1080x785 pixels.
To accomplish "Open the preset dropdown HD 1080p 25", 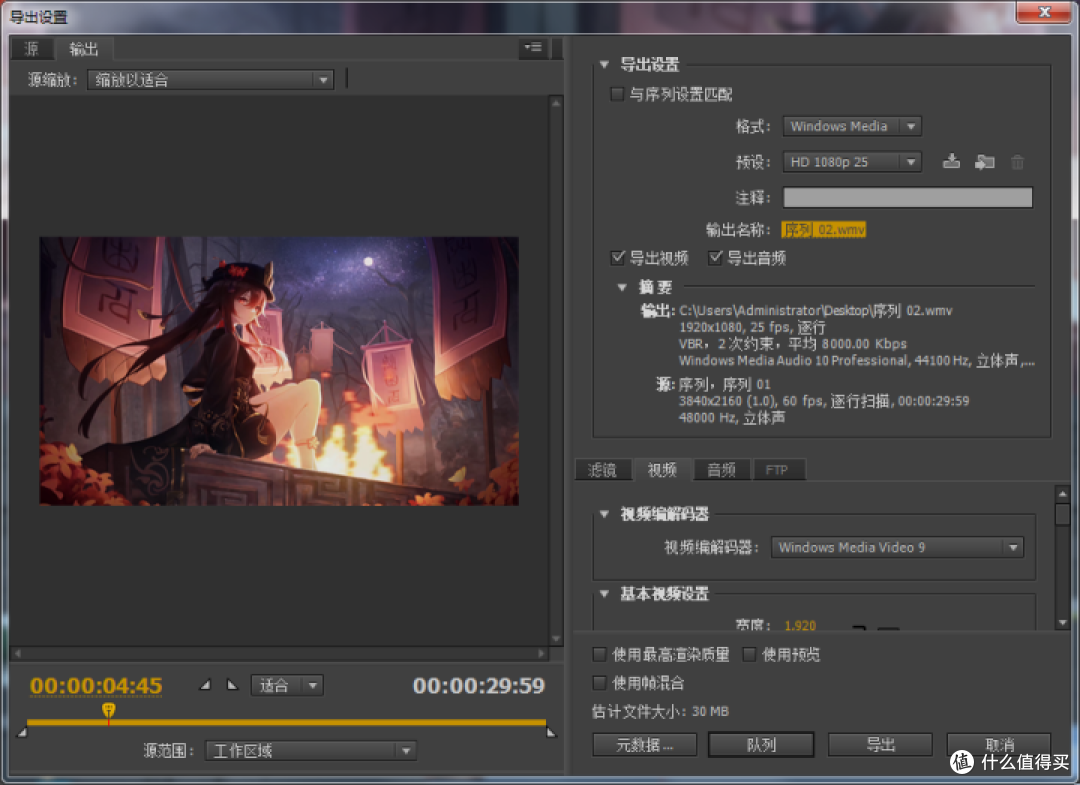I will pyautogui.click(x=852, y=162).
